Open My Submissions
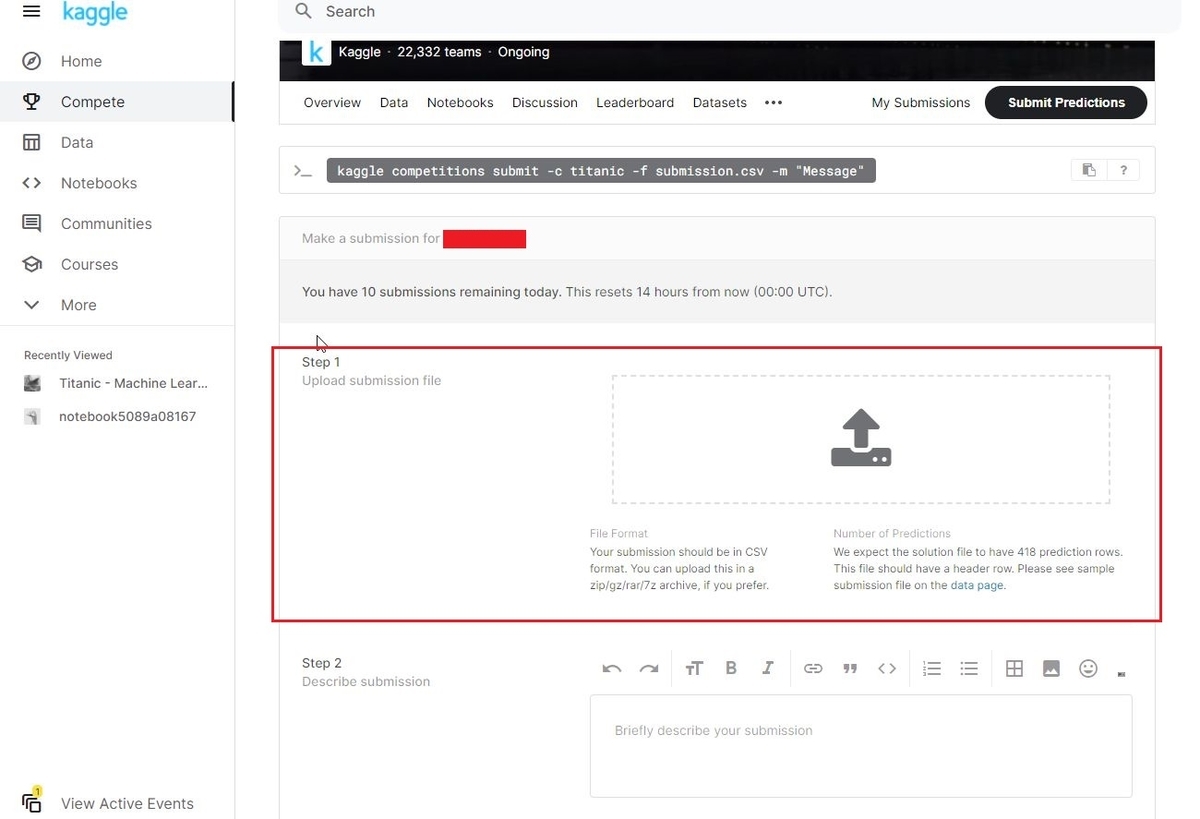 921,103
